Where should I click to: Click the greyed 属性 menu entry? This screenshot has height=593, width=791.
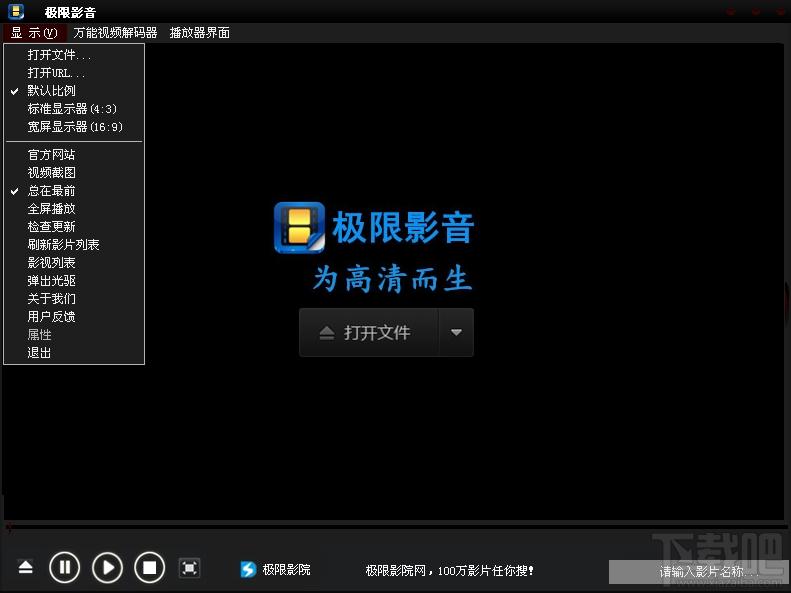click(x=74, y=335)
